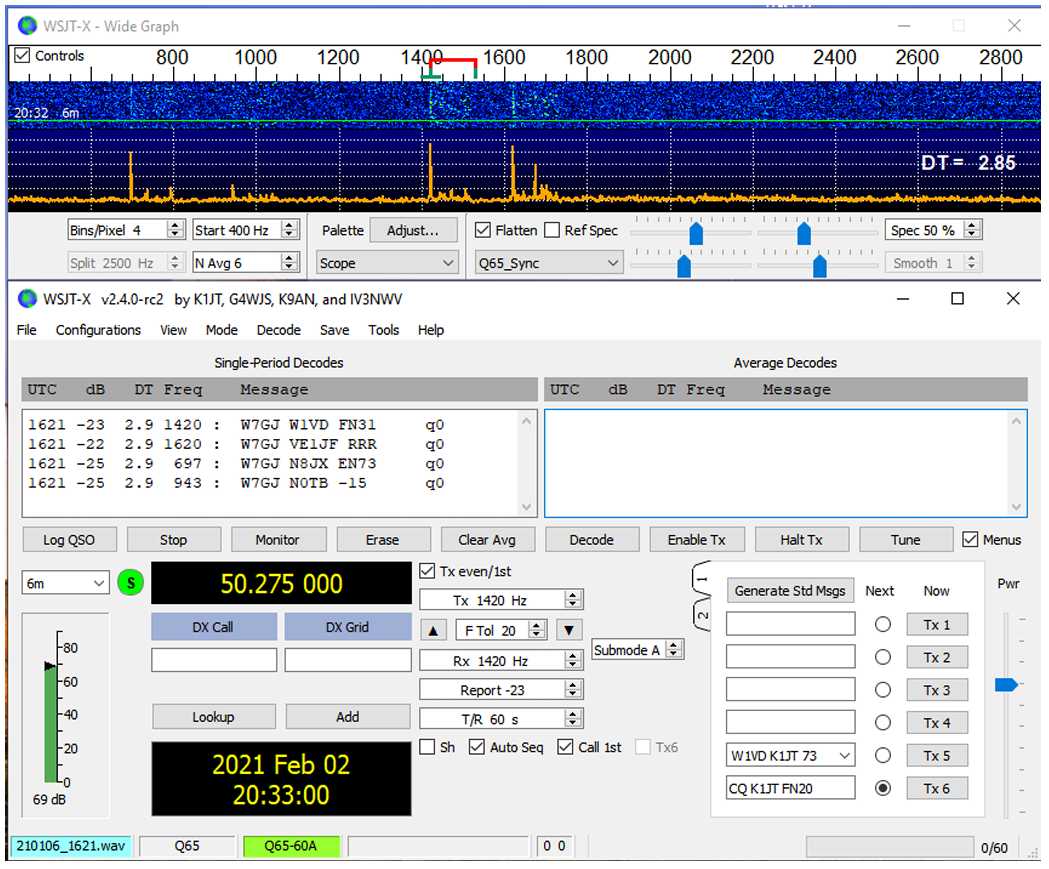This screenshot has width=1049, height=869.
Task: Select the Next radio button for Tx 2
Action: [883, 658]
